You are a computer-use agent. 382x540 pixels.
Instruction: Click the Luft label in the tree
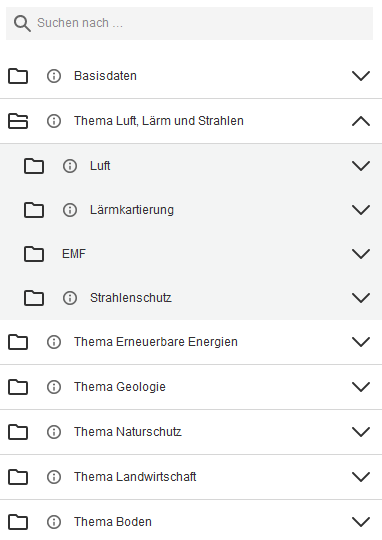coord(100,166)
